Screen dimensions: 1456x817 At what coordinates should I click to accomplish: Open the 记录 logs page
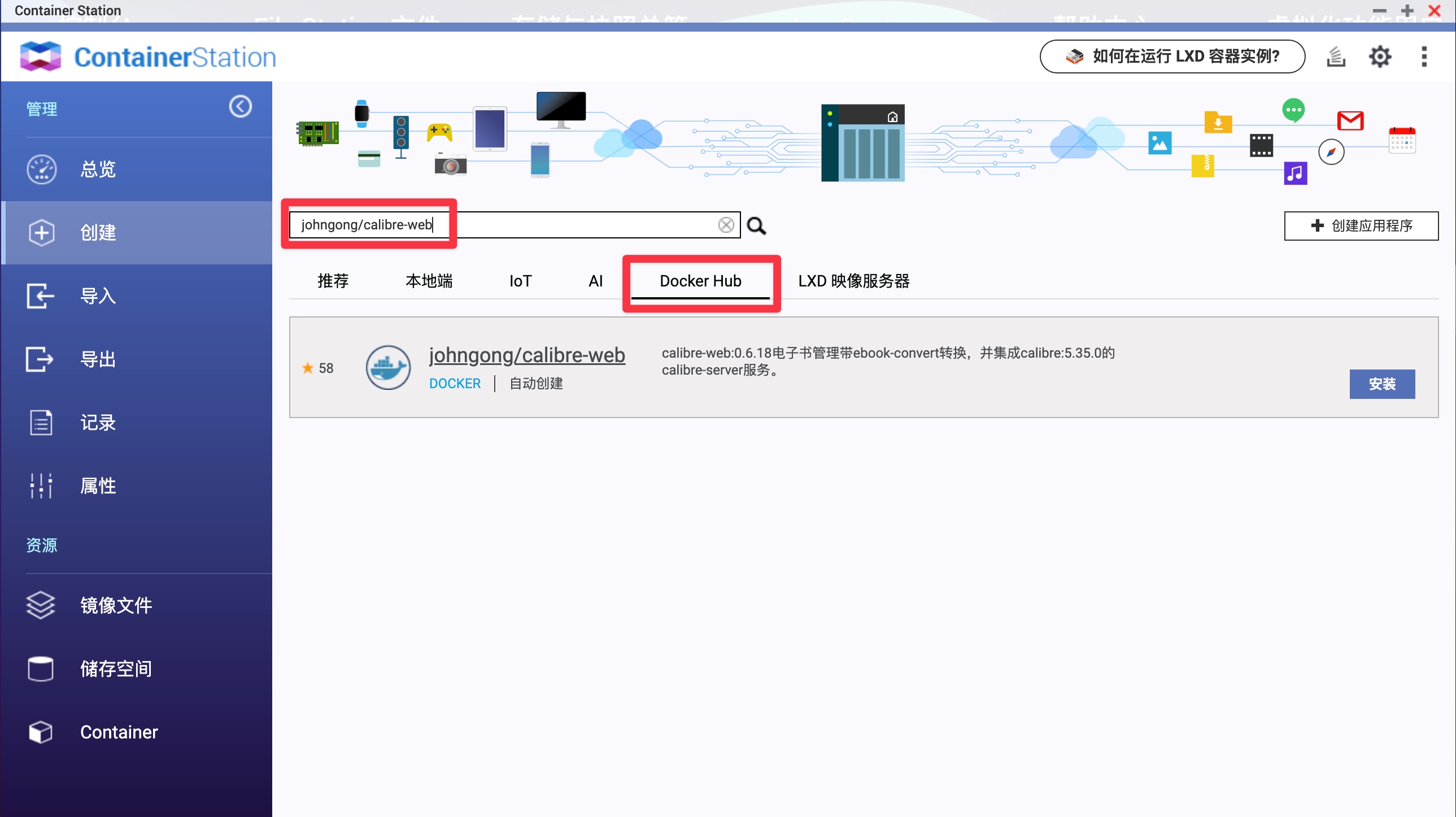tap(136, 423)
